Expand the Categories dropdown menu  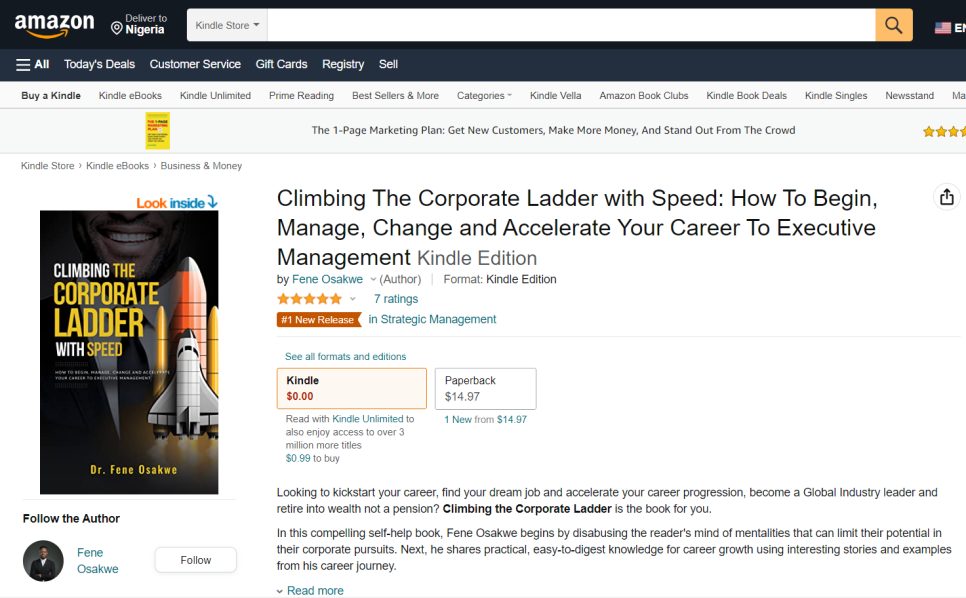pyautogui.click(x=484, y=96)
